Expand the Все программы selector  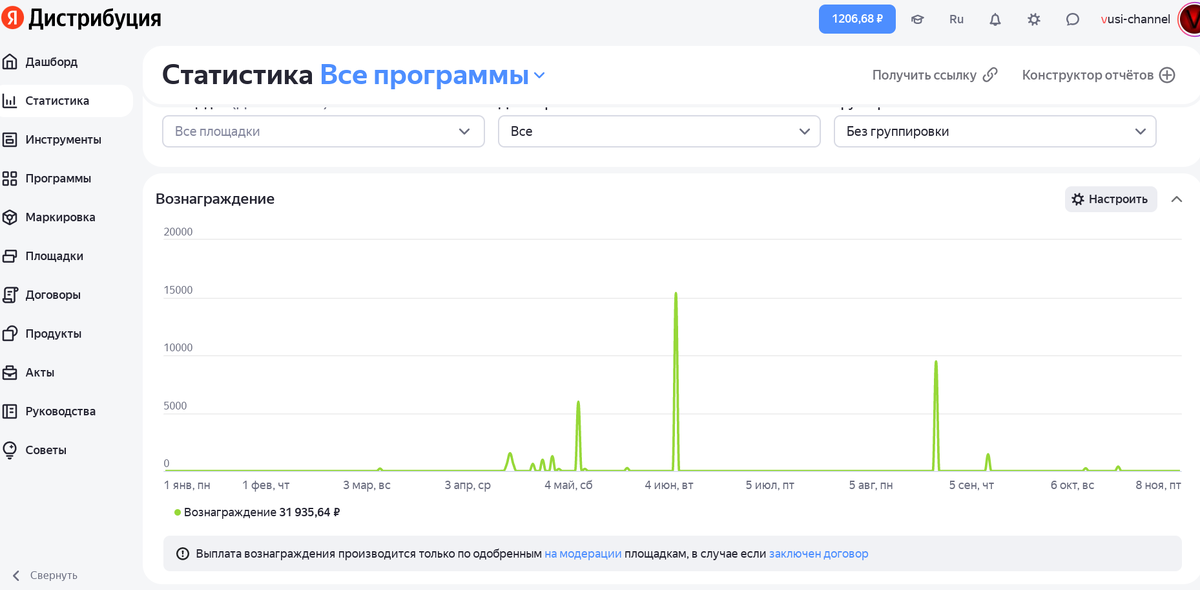click(432, 74)
